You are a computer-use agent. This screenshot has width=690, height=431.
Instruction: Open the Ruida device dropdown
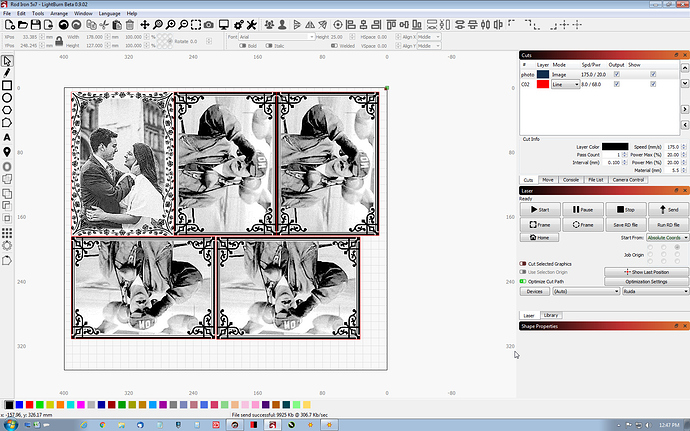click(655, 291)
